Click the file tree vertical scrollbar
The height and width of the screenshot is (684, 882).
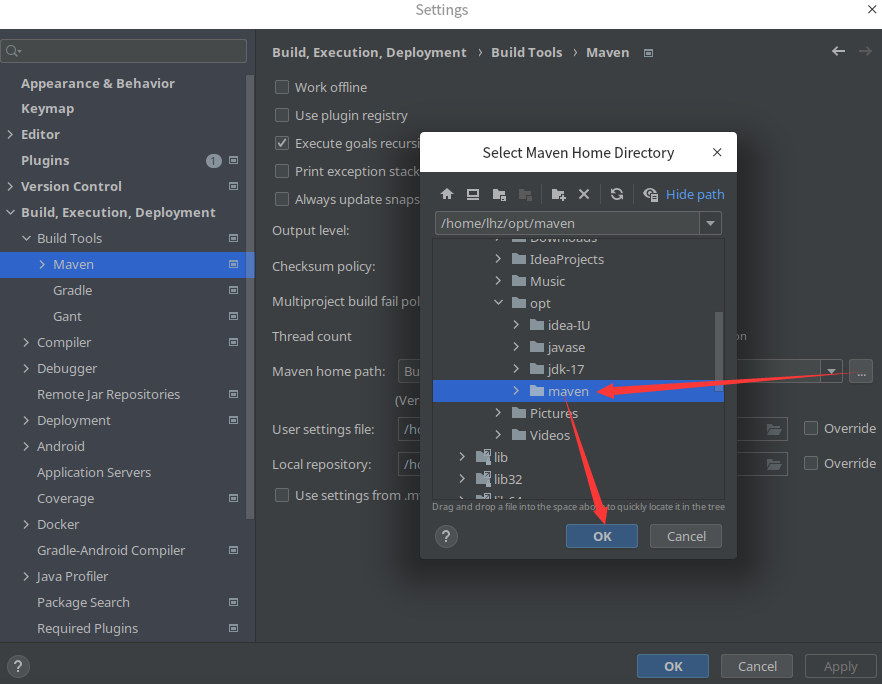[x=719, y=352]
